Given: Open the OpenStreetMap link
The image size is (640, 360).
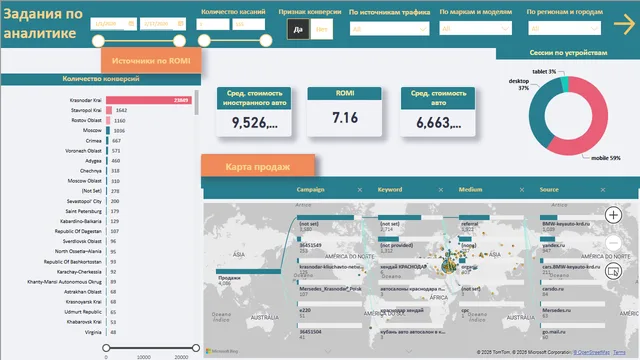Looking at the screenshot, I should [x=591, y=352].
